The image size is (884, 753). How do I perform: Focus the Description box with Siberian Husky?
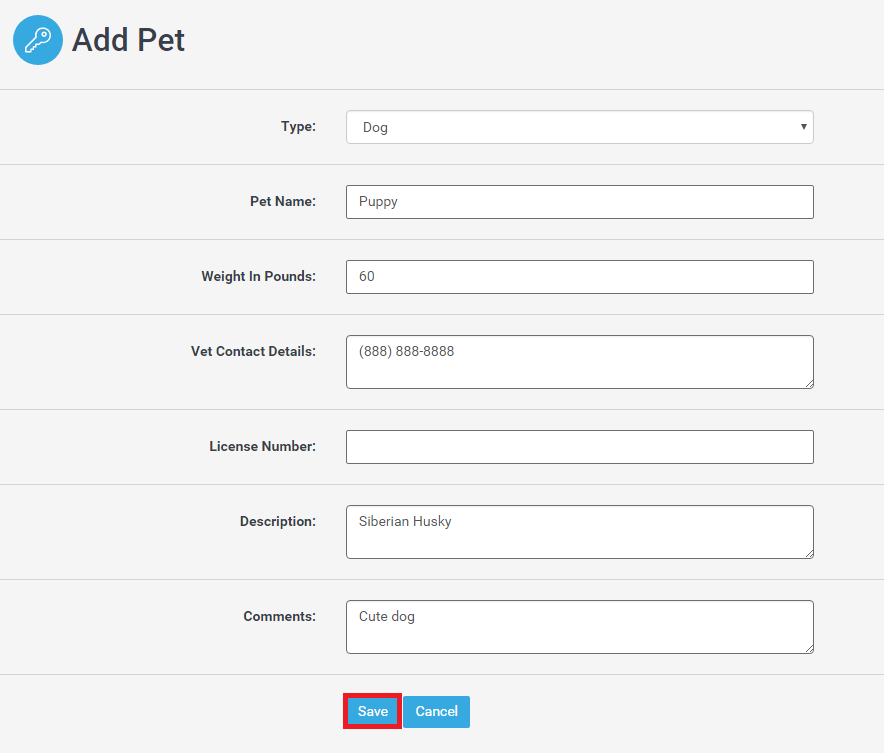[x=579, y=531]
